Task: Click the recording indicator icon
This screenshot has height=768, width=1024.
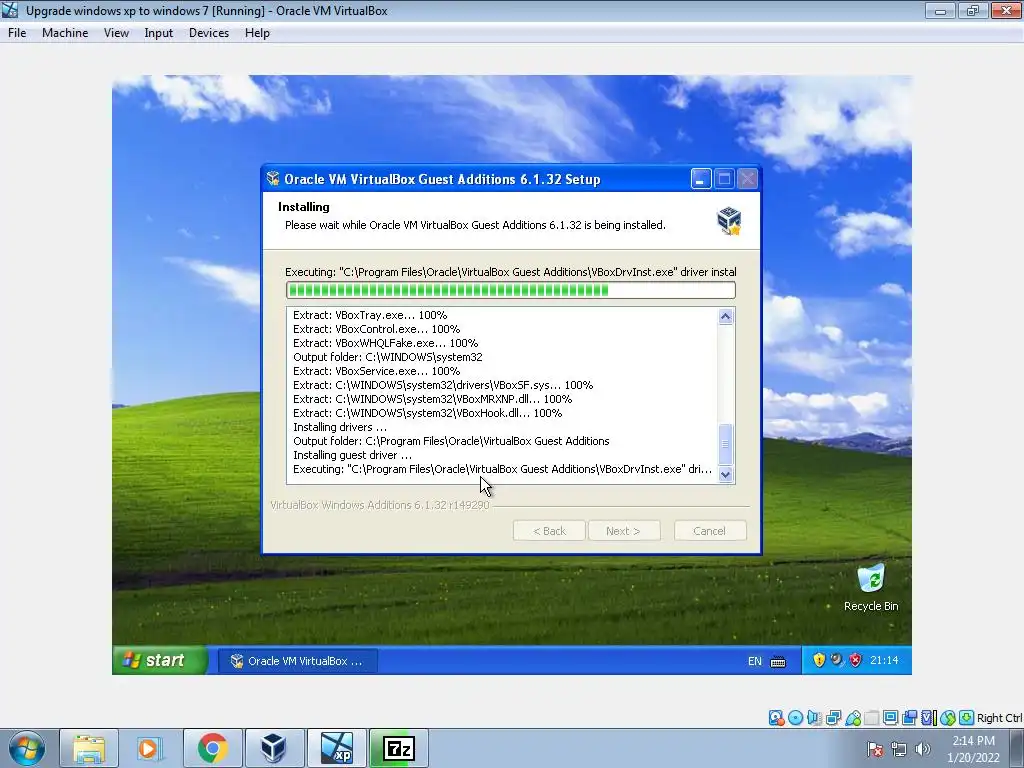Action: click(909, 718)
